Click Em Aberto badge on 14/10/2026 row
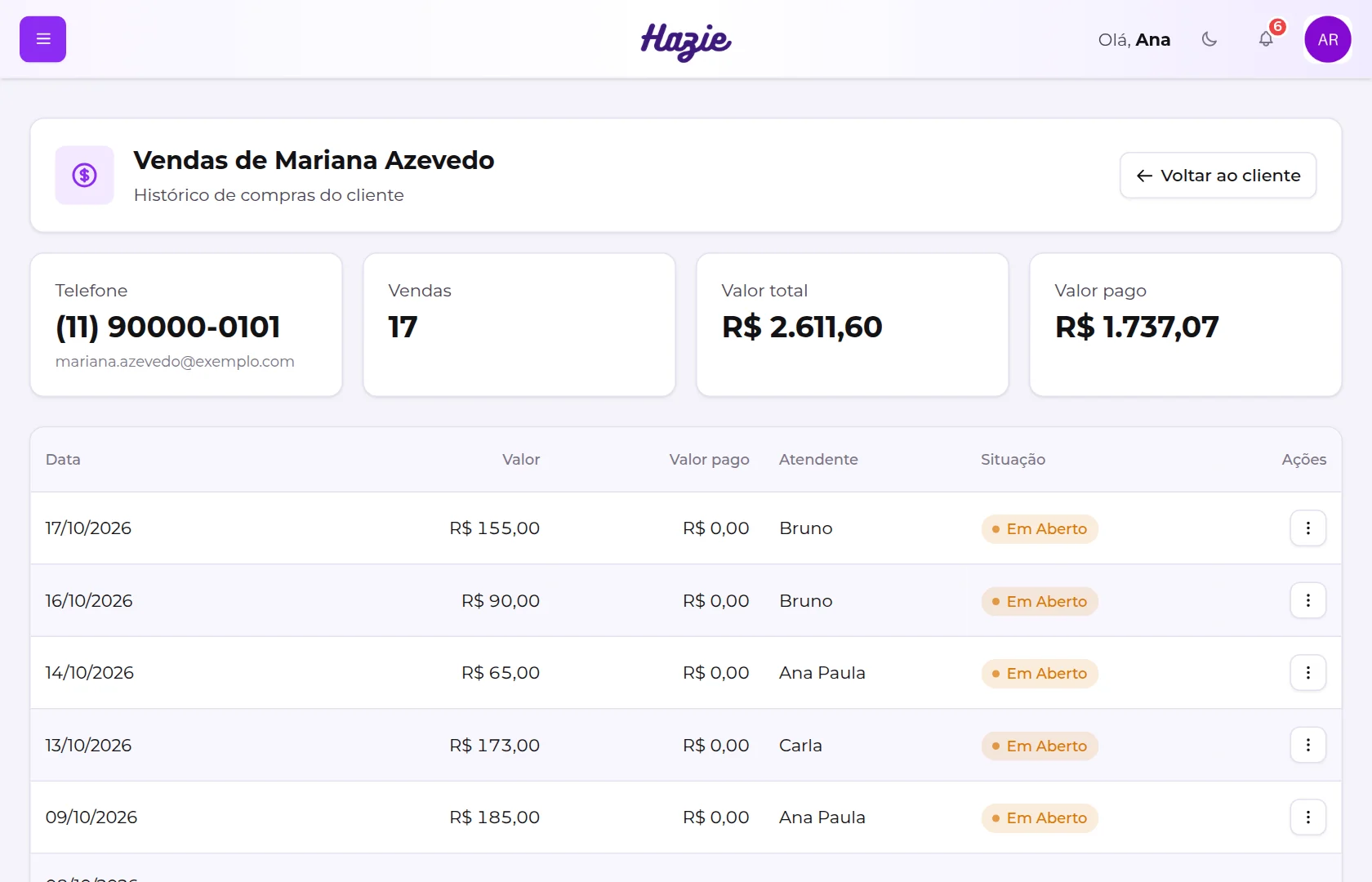This screenshot has height=882, width=1372. click(1040, 674)
